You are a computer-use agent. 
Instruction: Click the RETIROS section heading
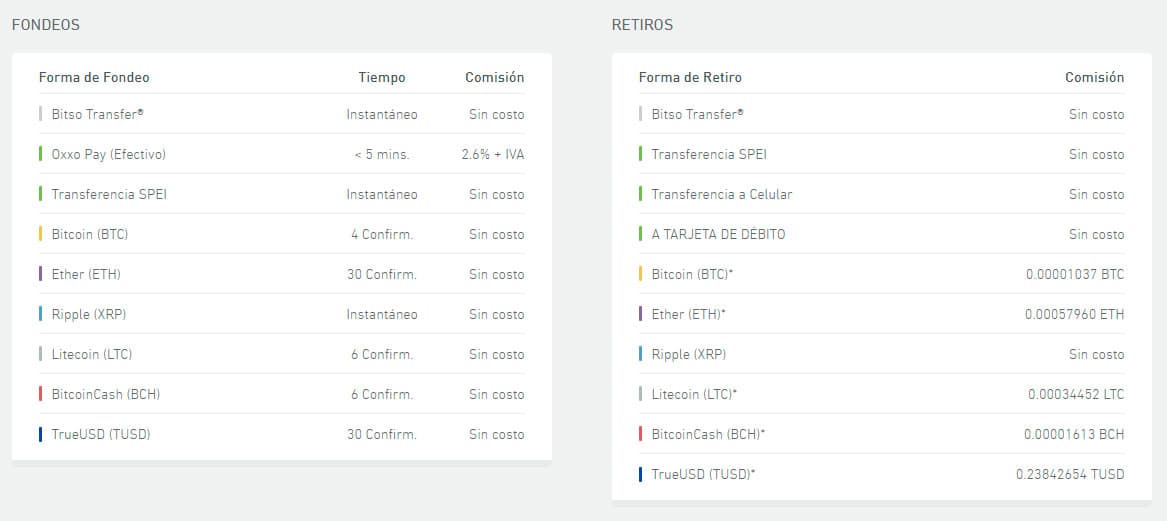click(x=642, y=25)
